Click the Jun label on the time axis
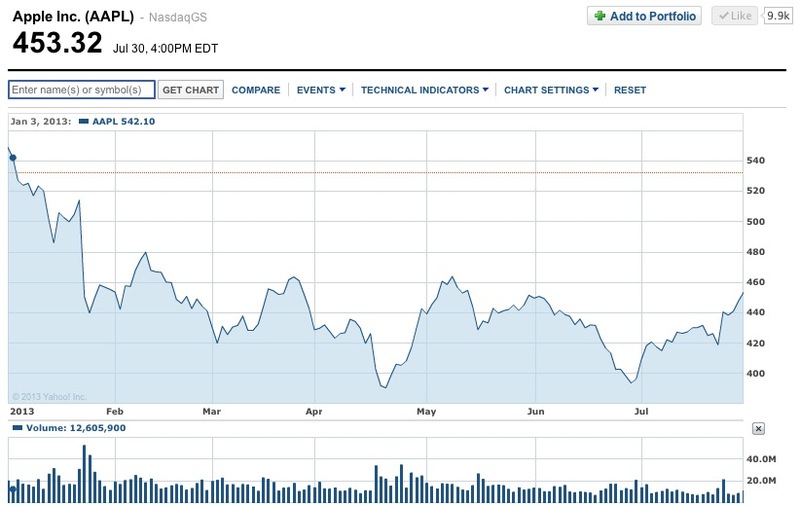 tap(536, 411)
